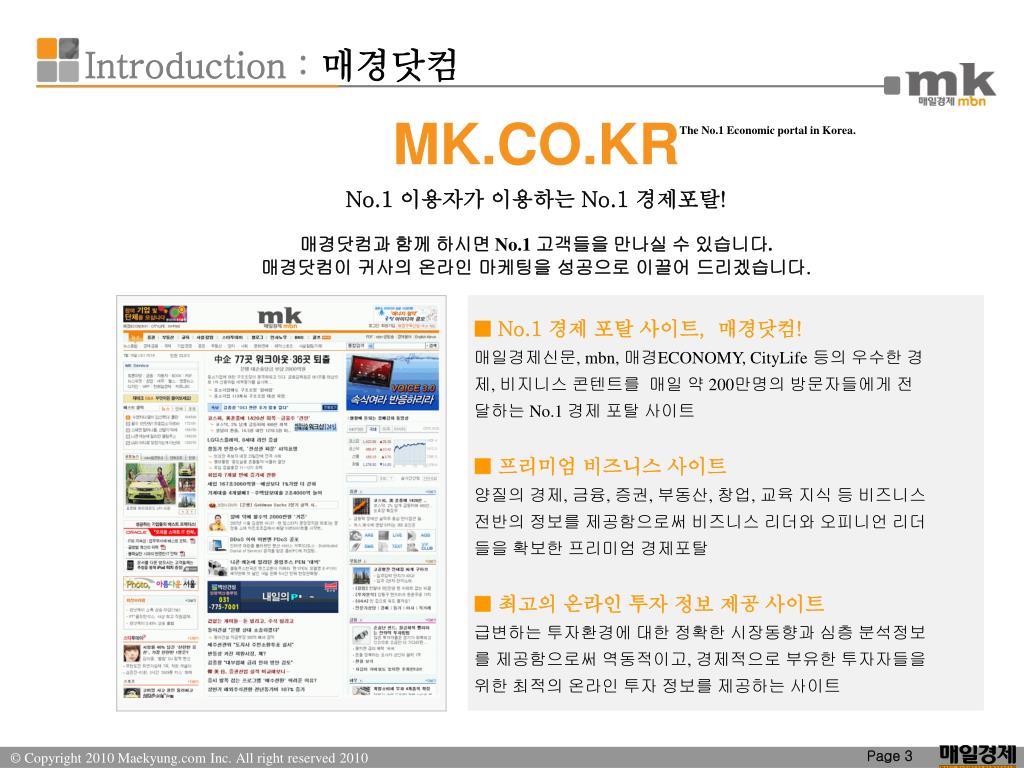This screenshot has width=1024, height=768.
Task: Click the line '매경닷컴이 귀사의 온라인 마케팅을'
Action: [x=536, y=267]
